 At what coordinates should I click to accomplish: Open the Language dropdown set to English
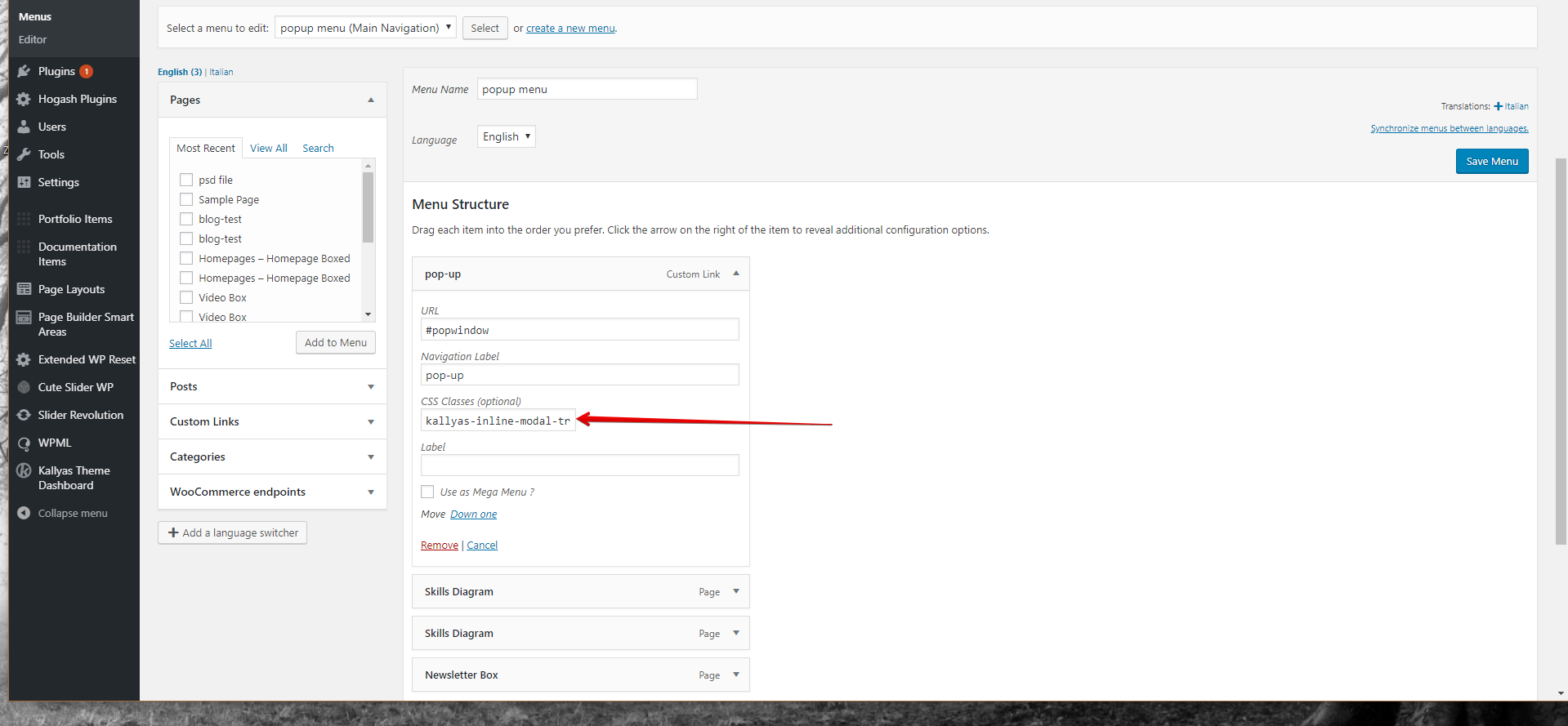click(506, 136)
